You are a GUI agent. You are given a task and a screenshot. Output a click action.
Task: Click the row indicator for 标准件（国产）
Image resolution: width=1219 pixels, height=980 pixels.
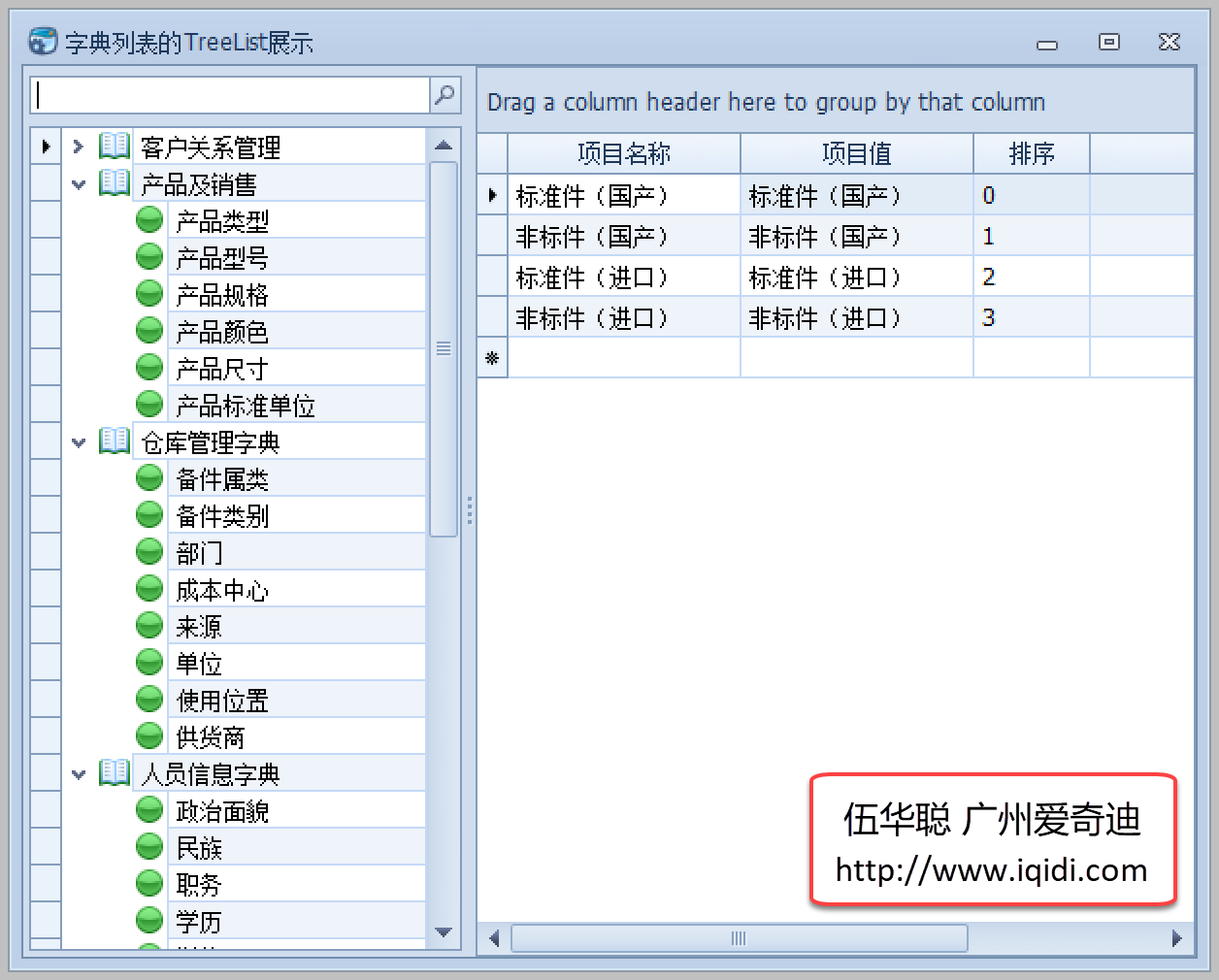pyautogui.click(x=492, y=195)
